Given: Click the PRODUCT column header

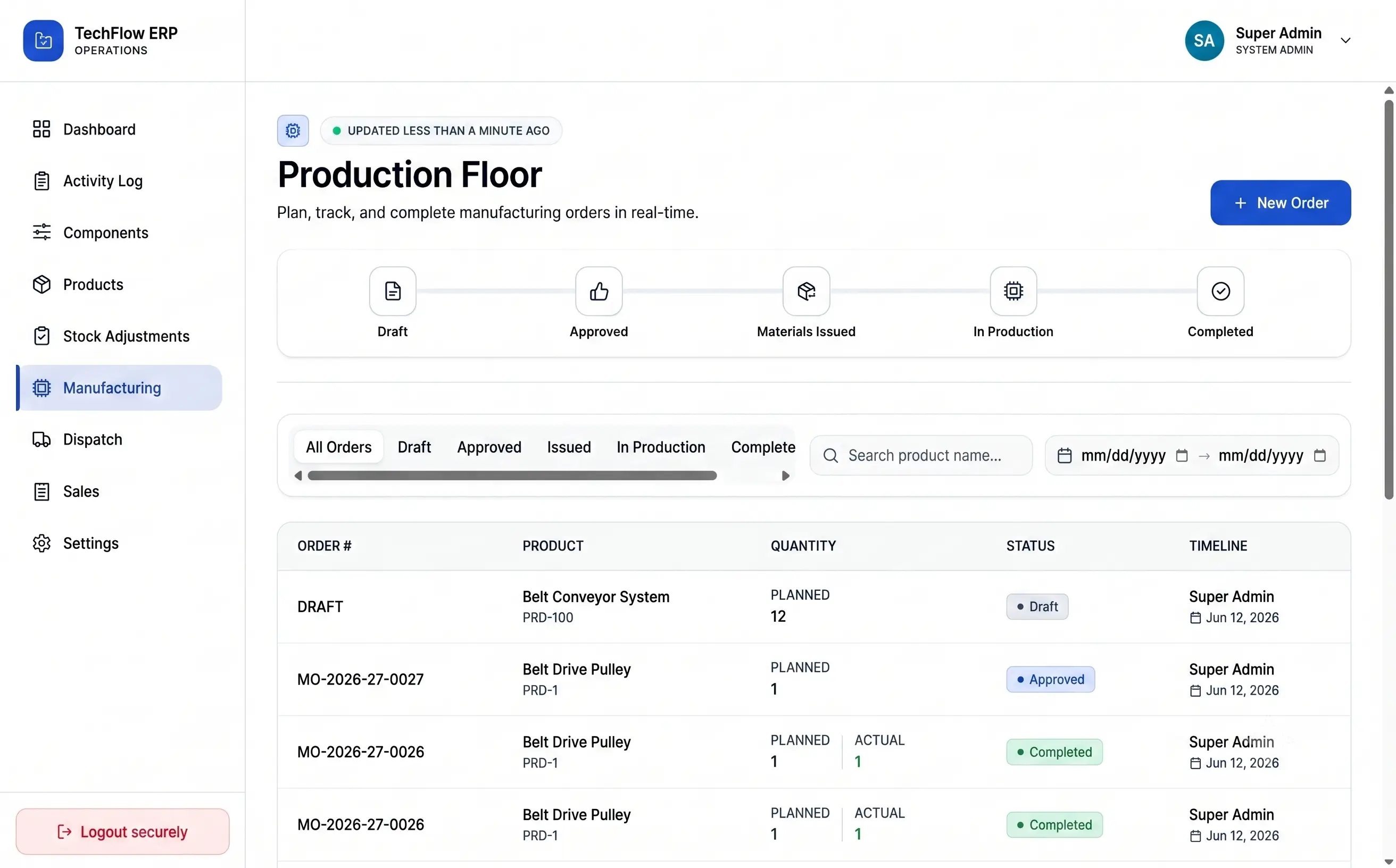Looking at the screenshot, I should [x=553, y=546].
